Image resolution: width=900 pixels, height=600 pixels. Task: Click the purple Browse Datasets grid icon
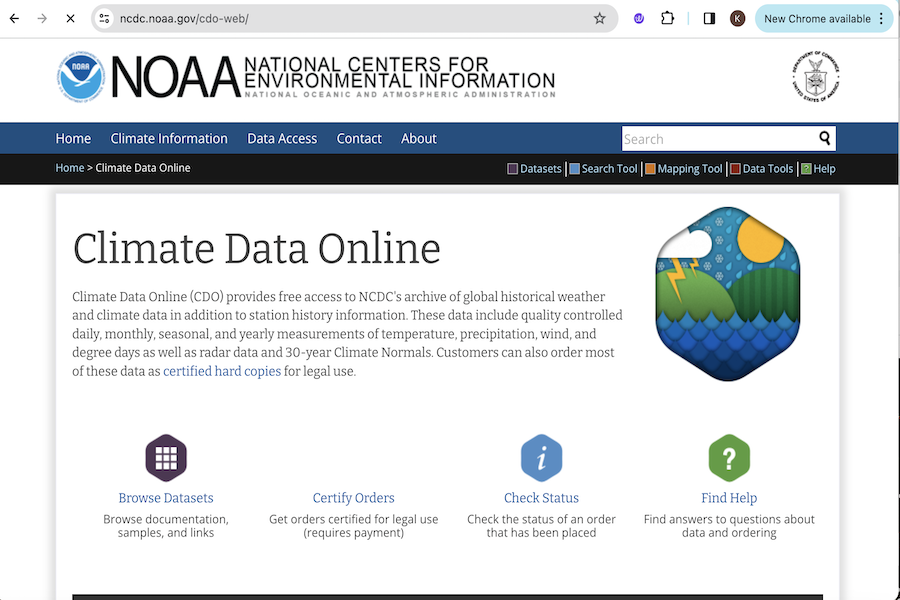click(166, 458)
